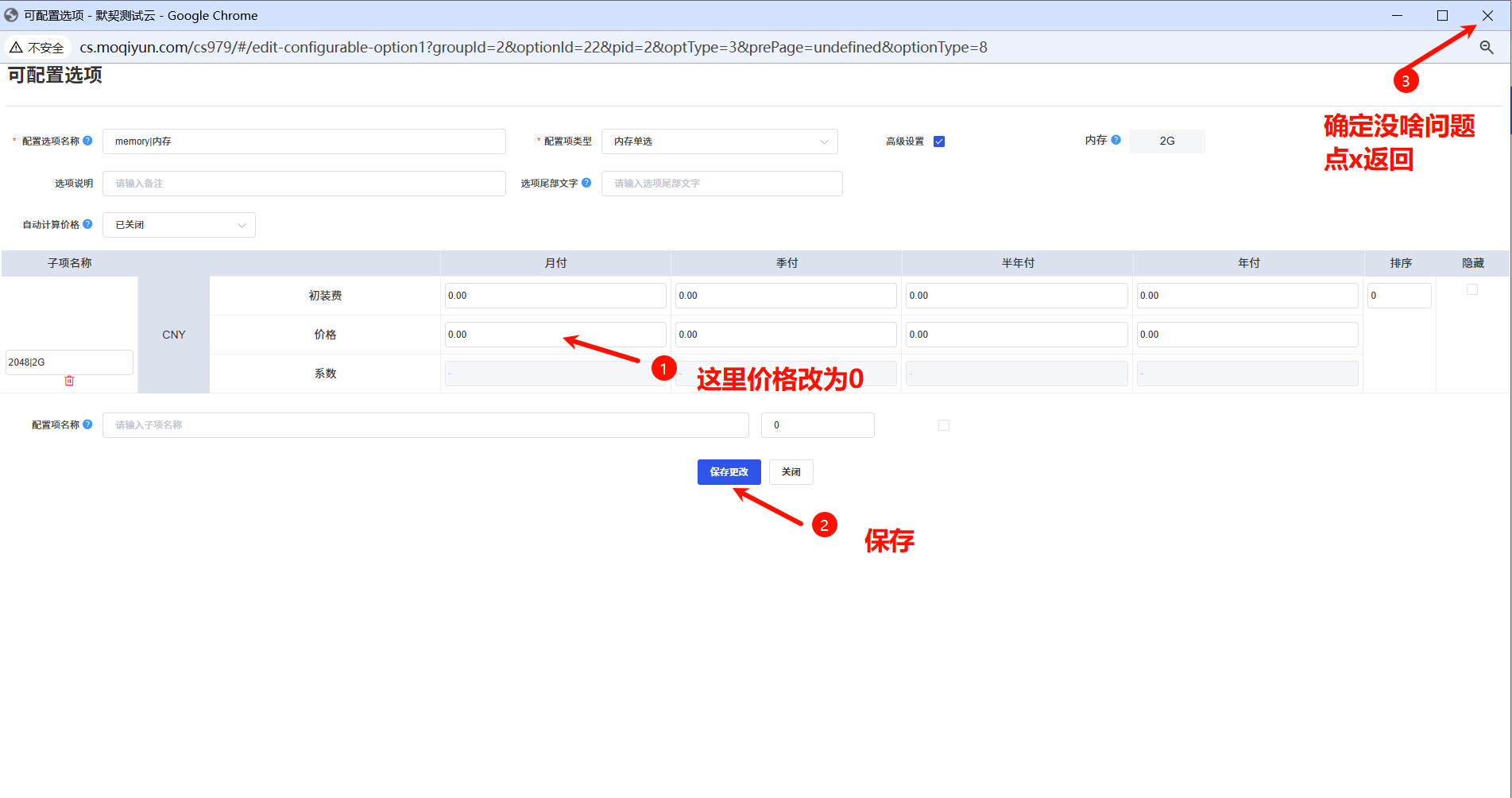Maximize the Chrome window
This screenshot has height=798, width=1512.
click(x=1442, y=15)
